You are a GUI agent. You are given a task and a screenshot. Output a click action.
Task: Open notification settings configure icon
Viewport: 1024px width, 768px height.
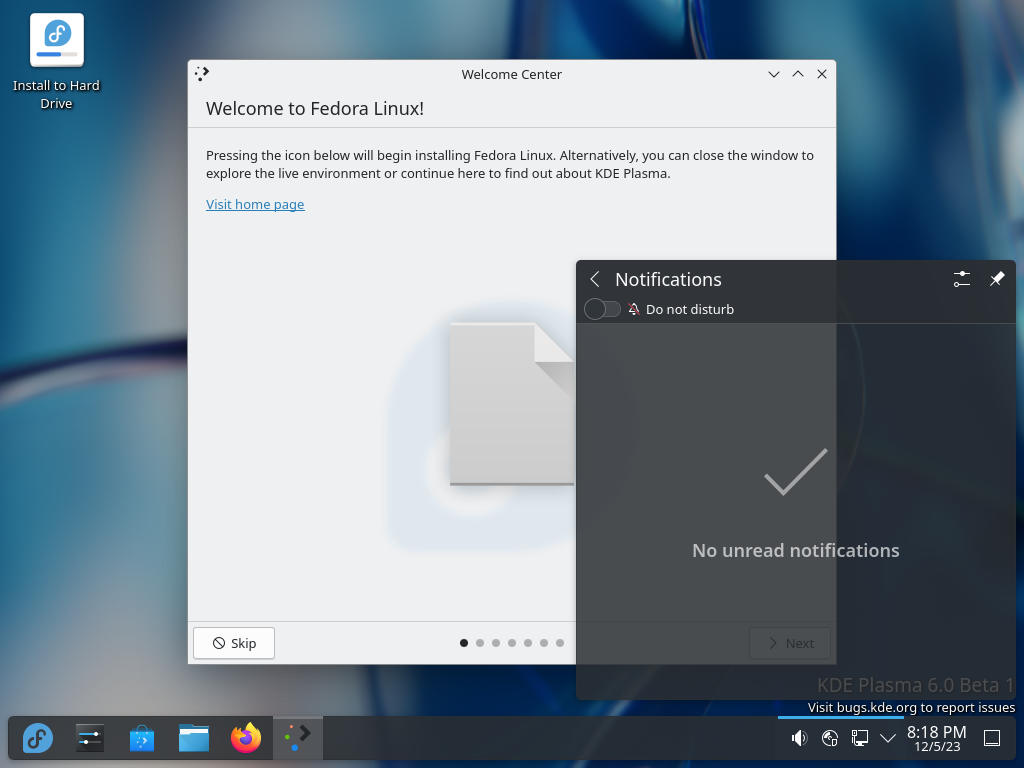click(x=962, y=280)
